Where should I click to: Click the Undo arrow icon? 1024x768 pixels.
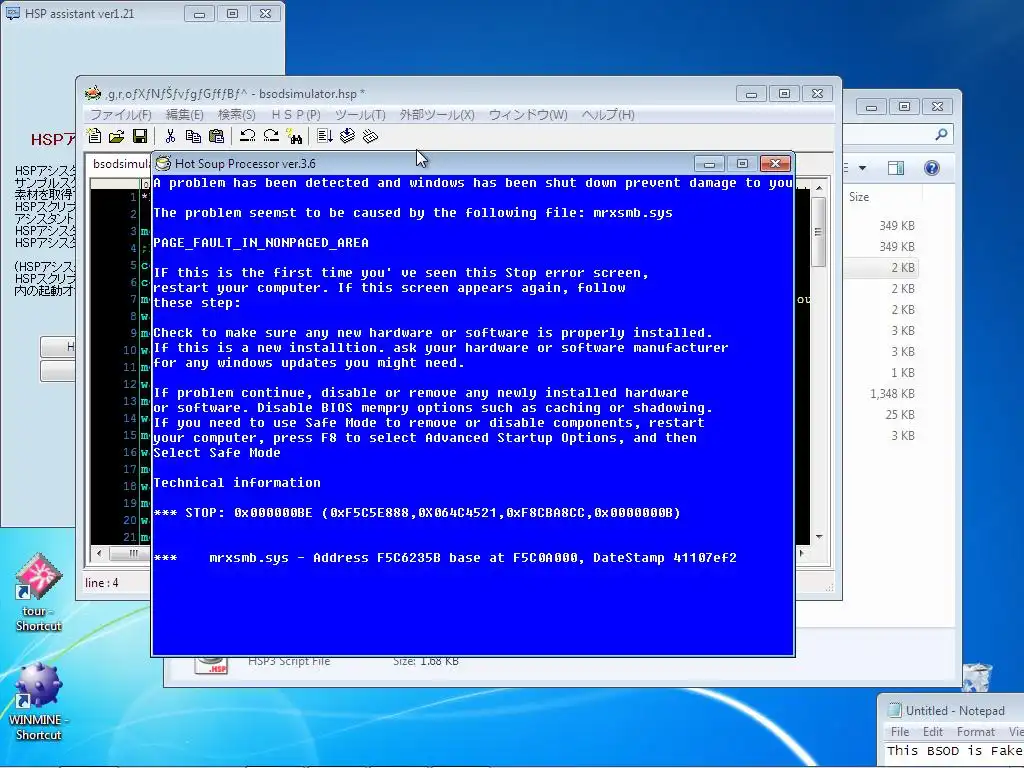pyautogui.click(x=247, y=136)
